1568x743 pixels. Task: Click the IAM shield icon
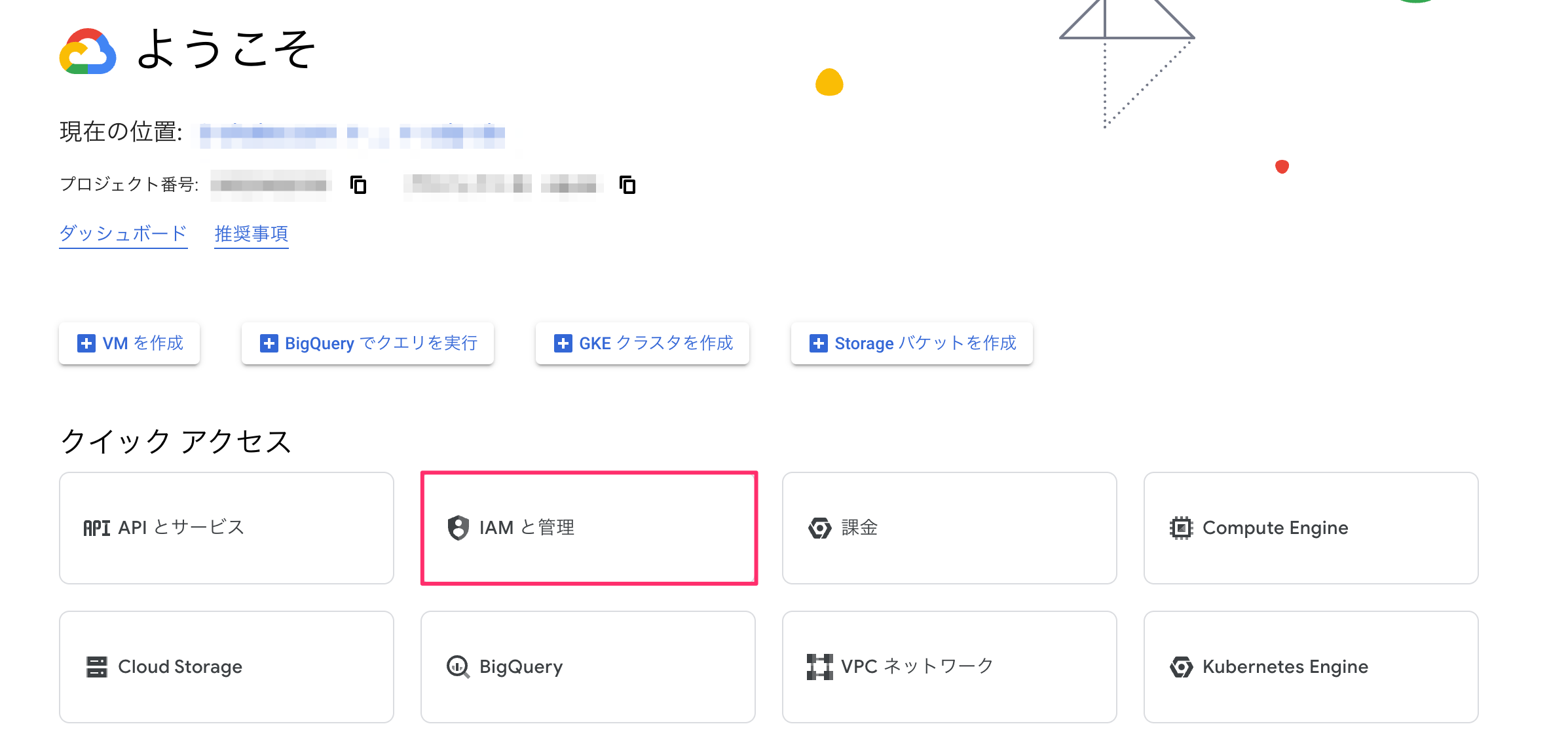click(458, 528)
